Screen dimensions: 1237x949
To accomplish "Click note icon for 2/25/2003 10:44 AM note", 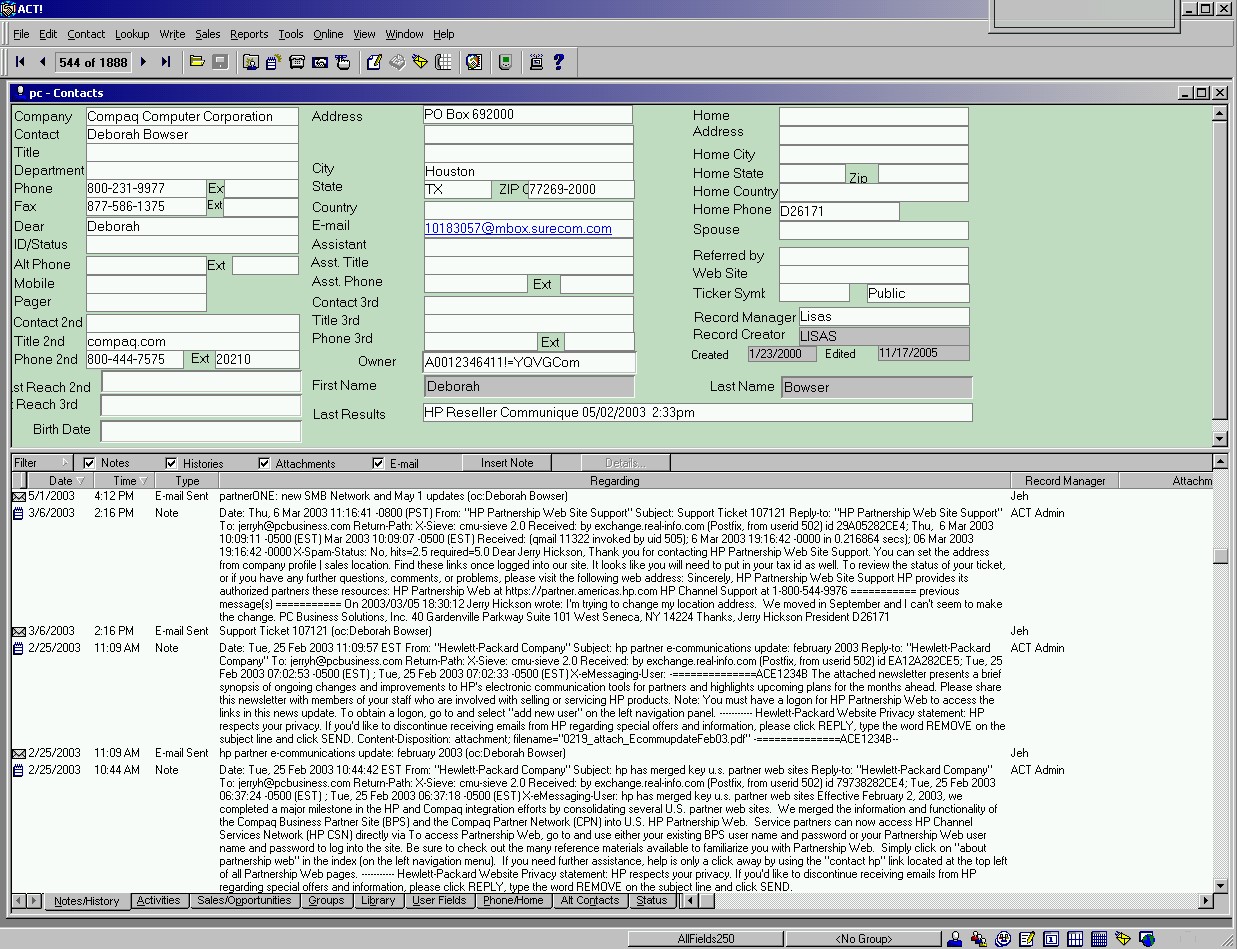I will pyautogui.click(x=18, y=770).
